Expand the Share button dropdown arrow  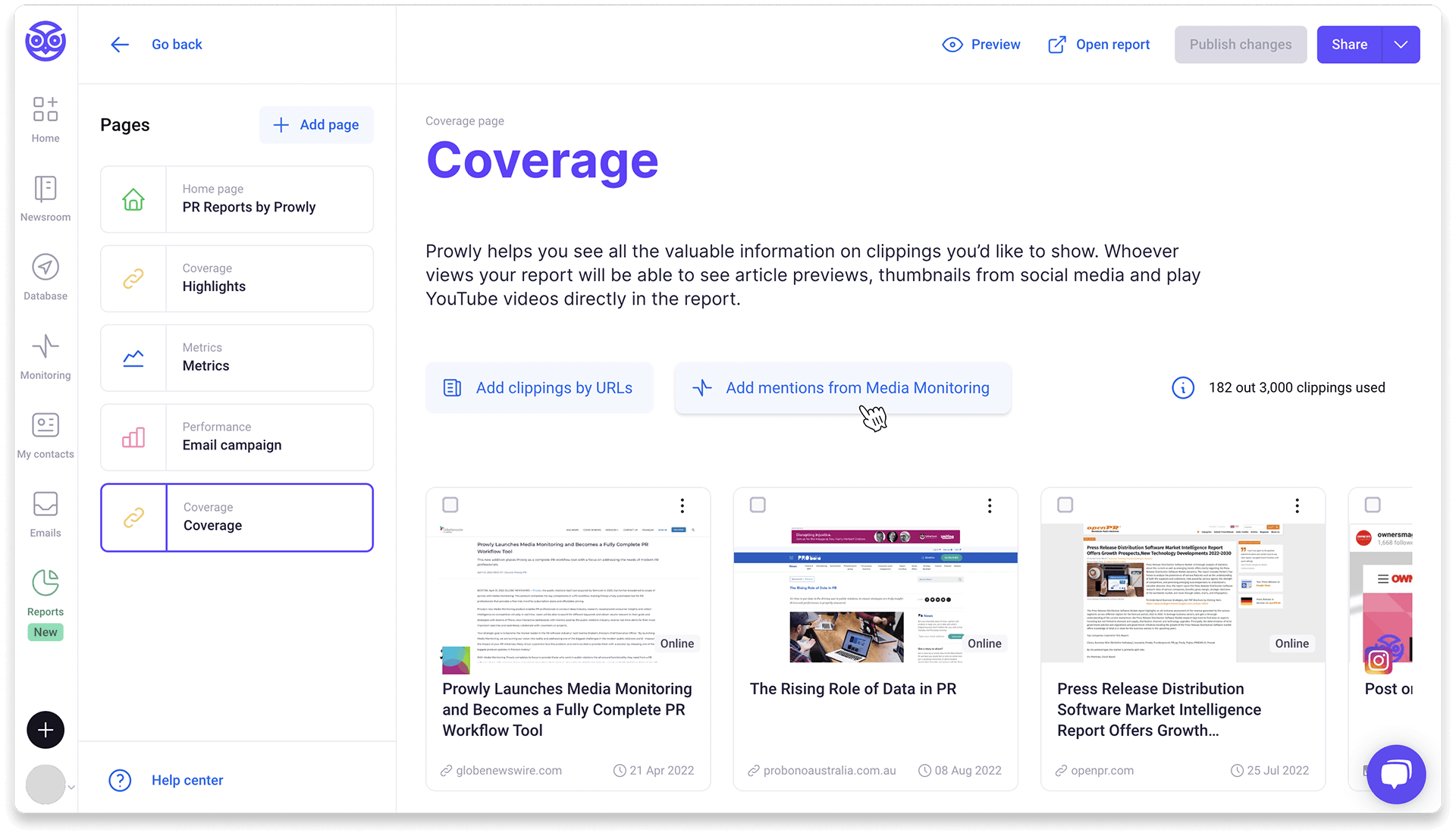pyautogui.click(x=1400, y=44)
